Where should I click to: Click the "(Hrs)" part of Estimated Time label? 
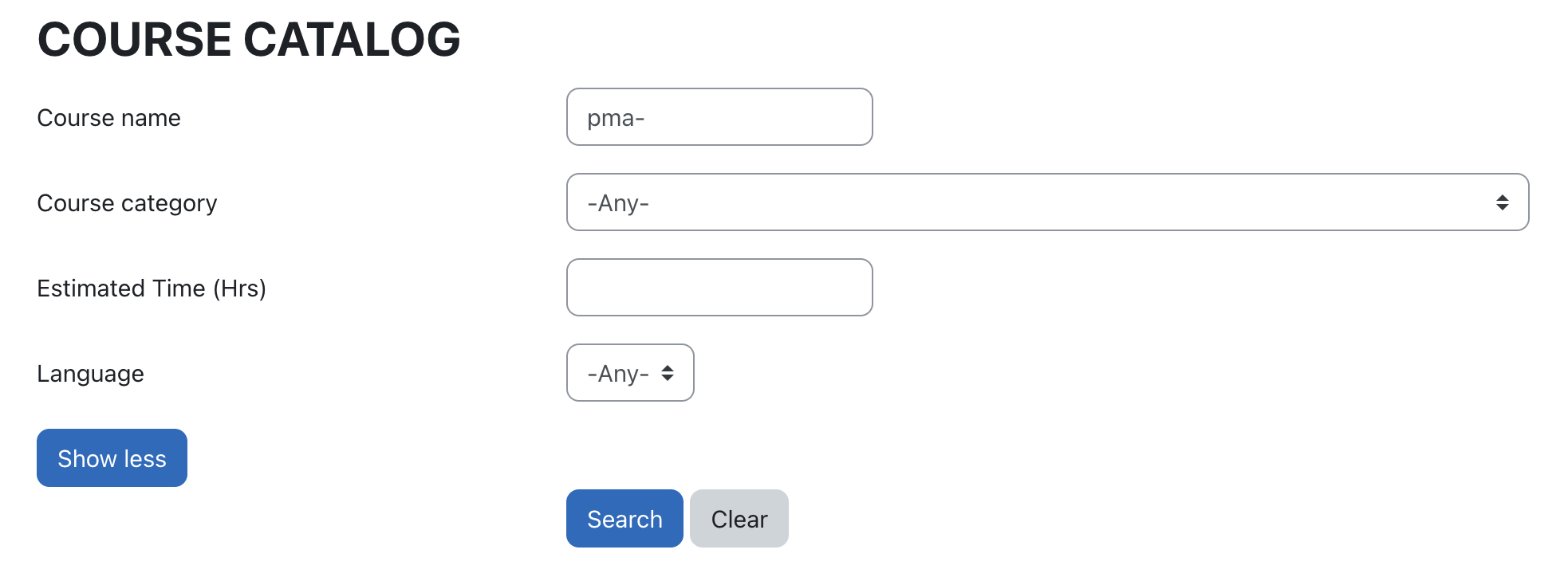(239, 288)
